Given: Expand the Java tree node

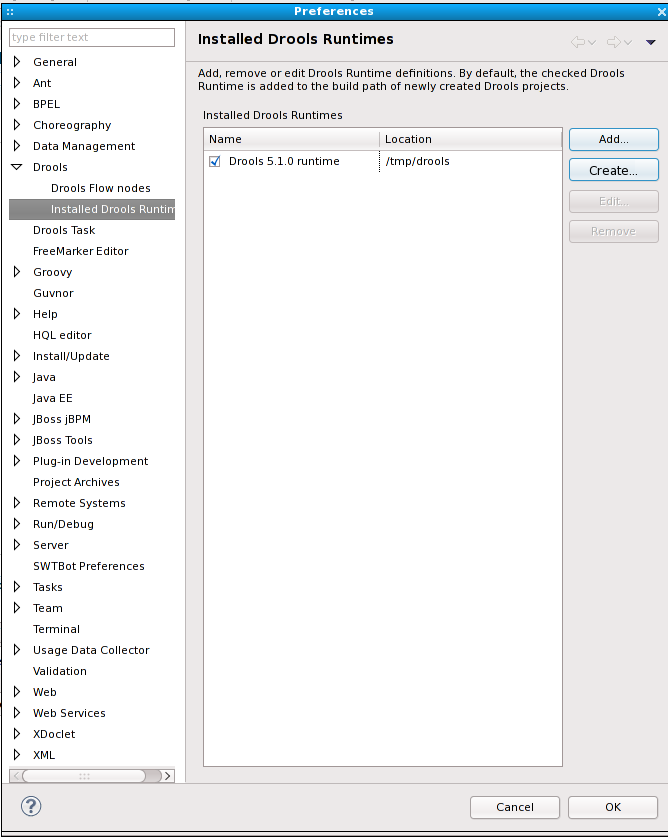Looking at the screenshot, I should [17, 377].
